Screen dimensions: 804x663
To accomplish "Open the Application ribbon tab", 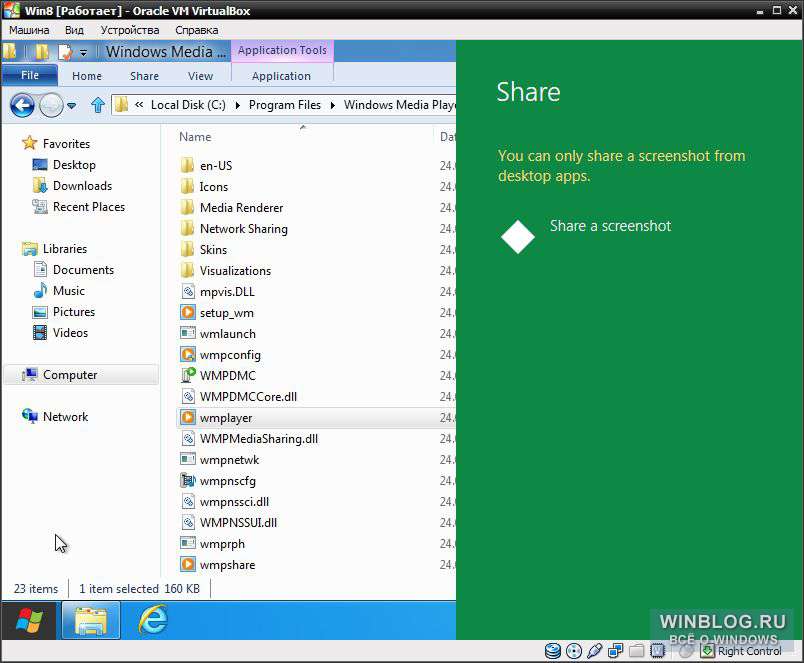I will [x=281, y=76].
